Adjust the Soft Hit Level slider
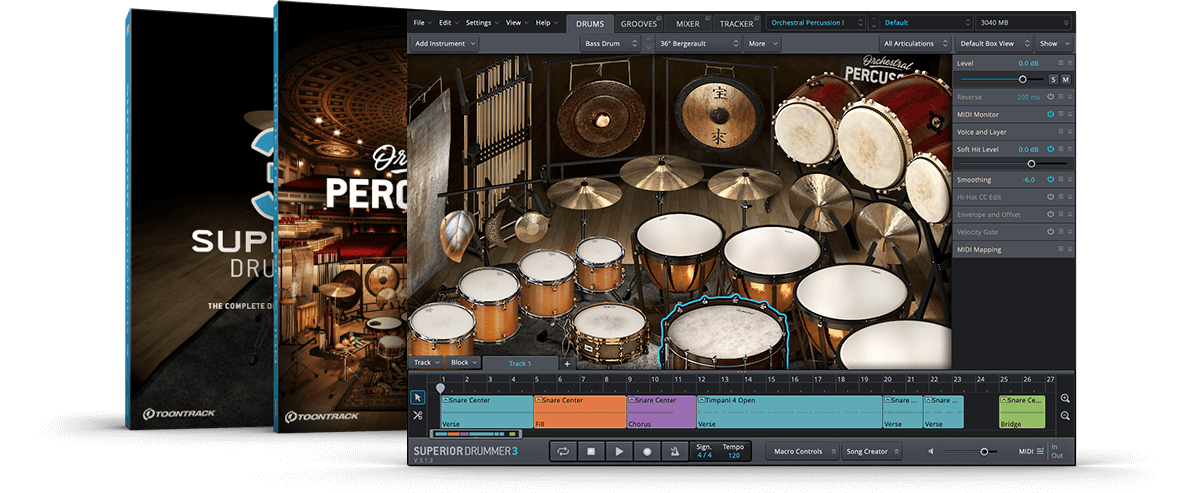Image resolution: width=1200 pixels, height=493 pixels. tap(1012, 163)
